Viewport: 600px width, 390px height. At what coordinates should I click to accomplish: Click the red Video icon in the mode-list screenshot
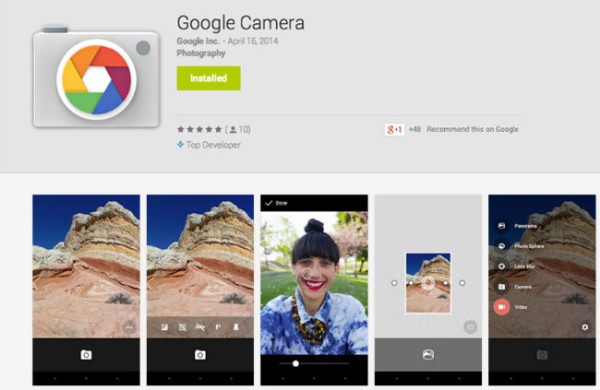pyautogui.click(x=501, y=307)
